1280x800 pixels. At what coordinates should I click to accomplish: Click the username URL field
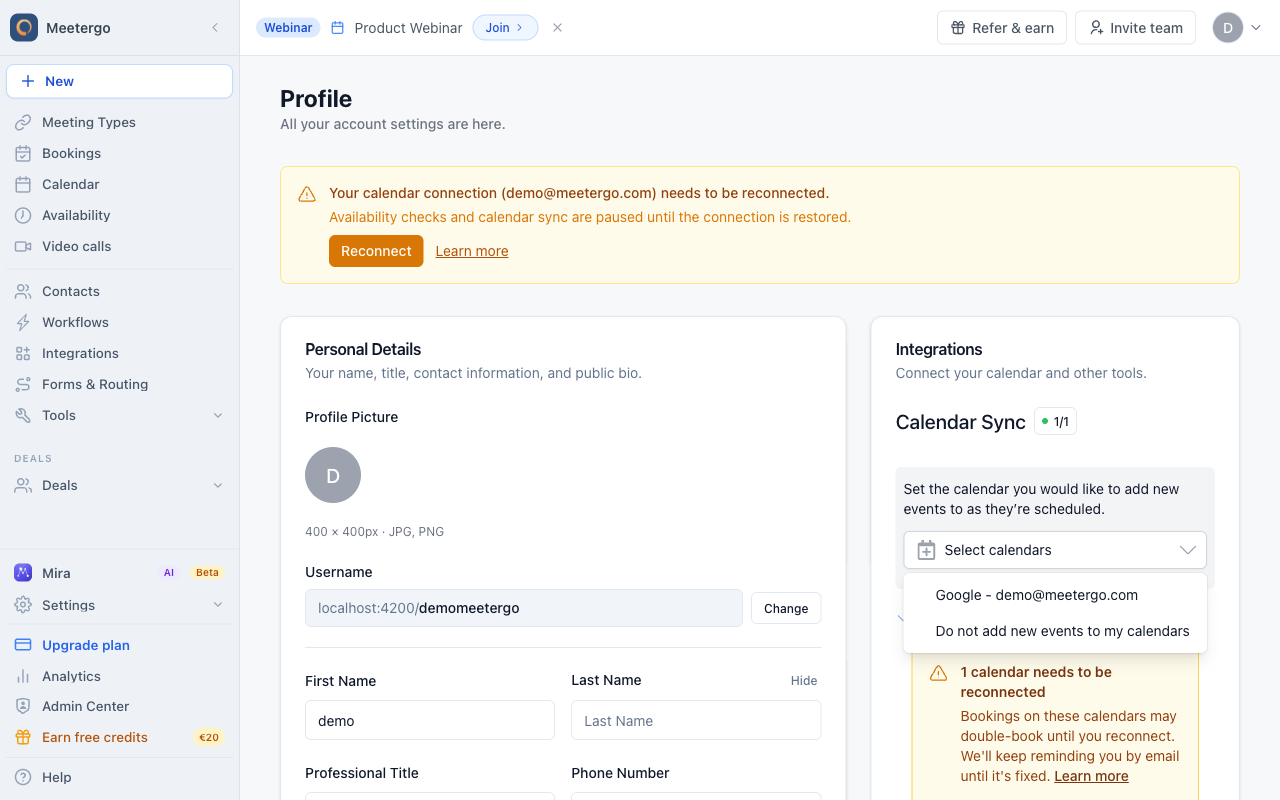524,608
